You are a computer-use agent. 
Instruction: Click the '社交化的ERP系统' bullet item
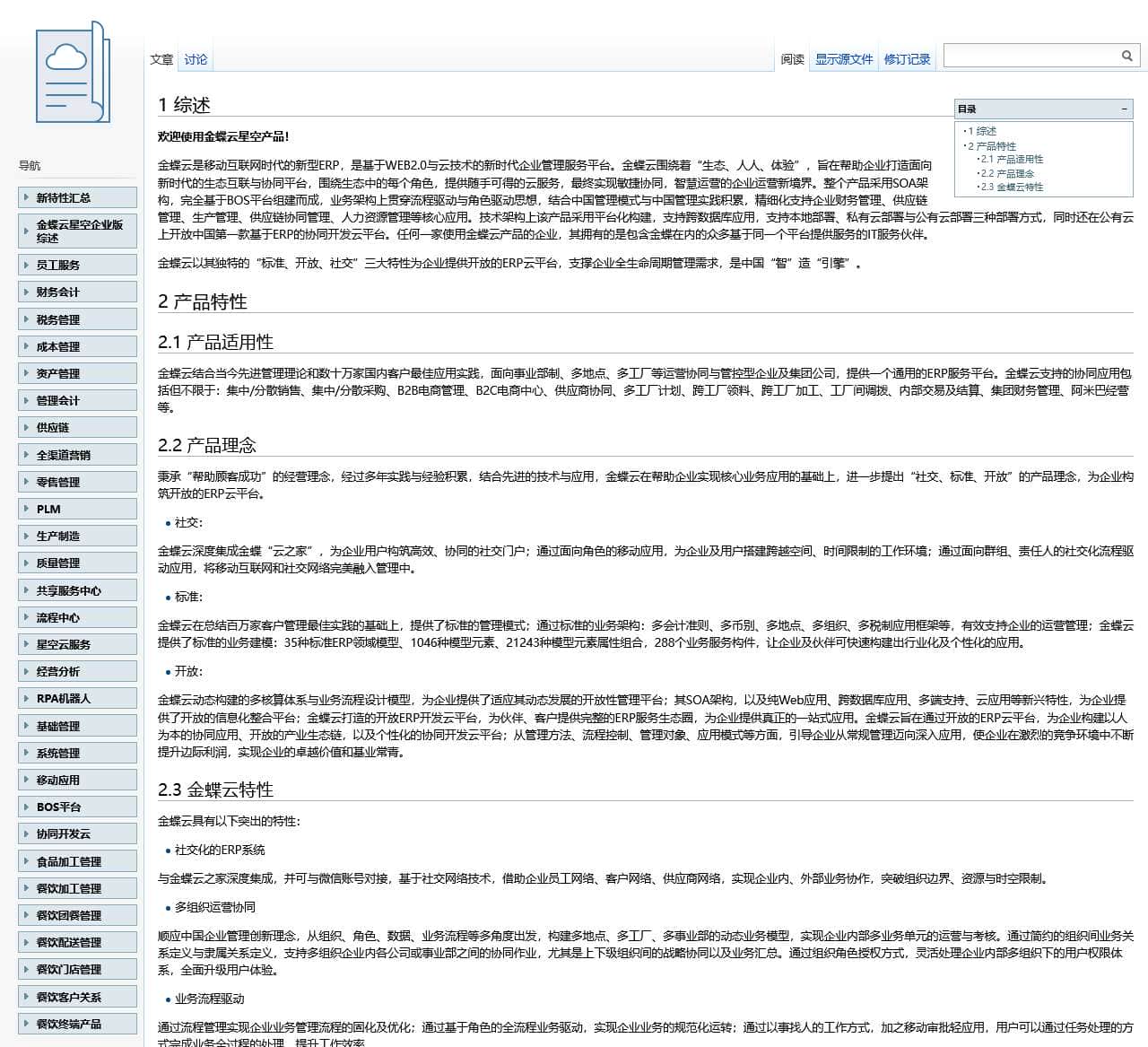point(220,850)
